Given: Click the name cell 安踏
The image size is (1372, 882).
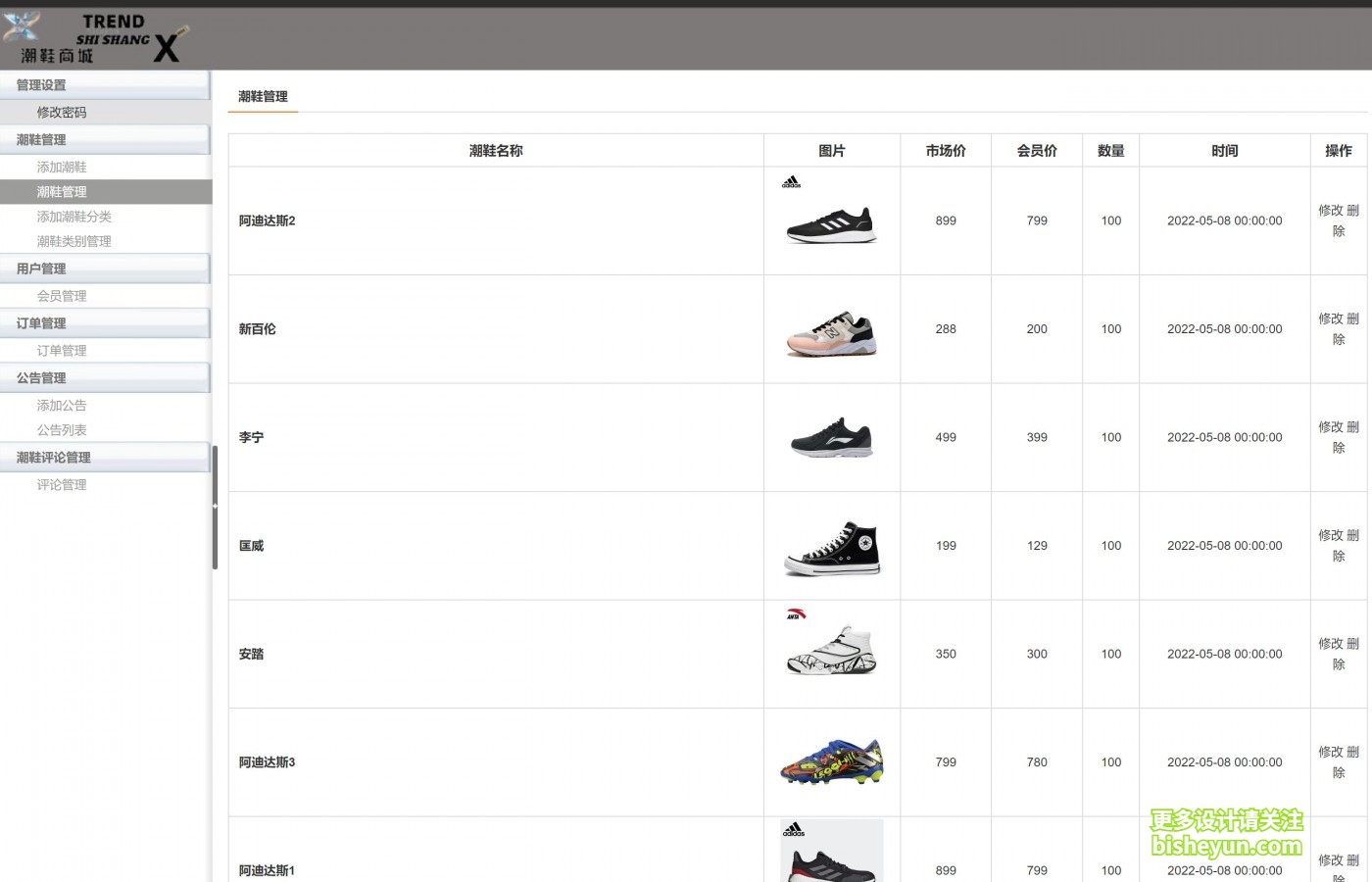Looking at the screenshot, I should click(x=251, y=654).
